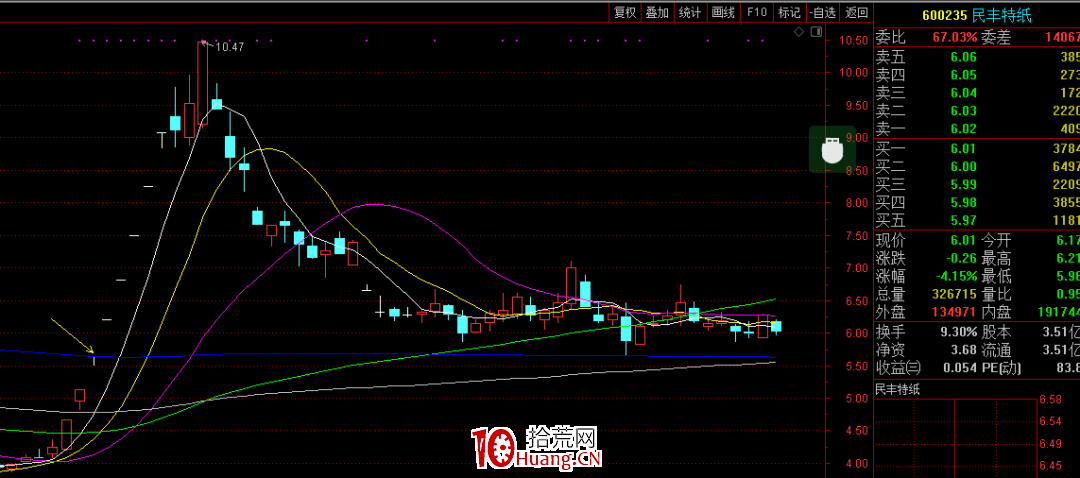Click the 涨幅 -4.15% value
Screen dimensions: 1080x478
point(955,277)
